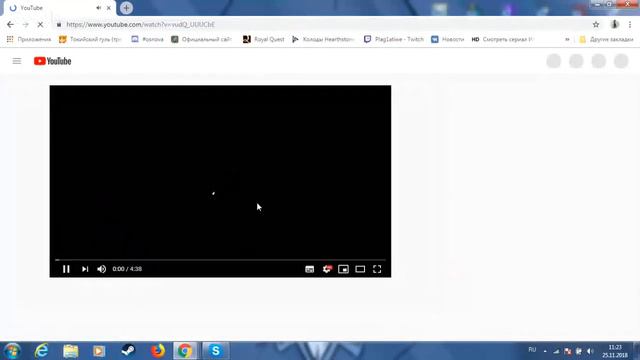This screenshot has width=640, height=360.
Task: Focus the address bar URL
Action: tap(140, 24)
